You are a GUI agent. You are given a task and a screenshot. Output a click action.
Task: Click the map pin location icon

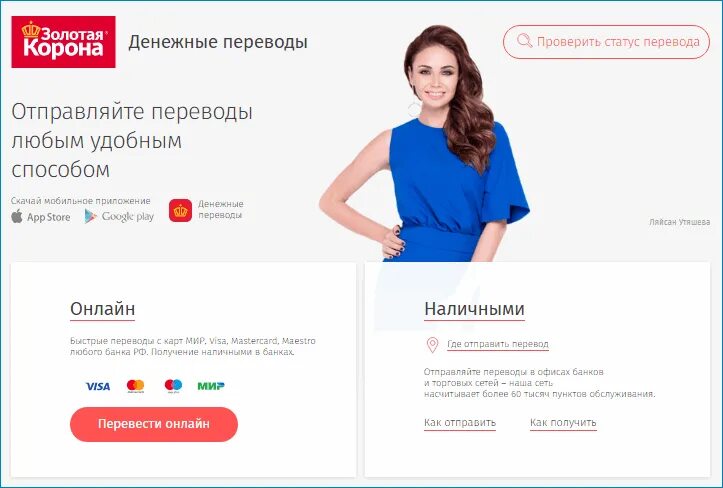(432, 345)
